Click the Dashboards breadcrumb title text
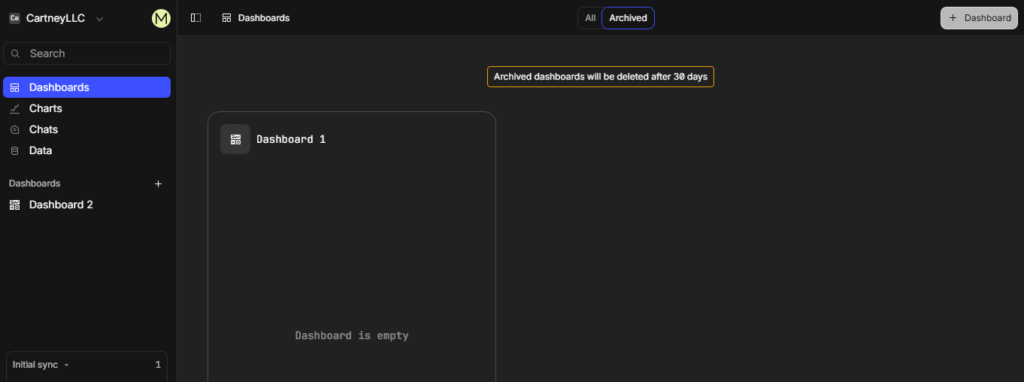Screen dimensions: 1024x382 [x=264, y=18]
